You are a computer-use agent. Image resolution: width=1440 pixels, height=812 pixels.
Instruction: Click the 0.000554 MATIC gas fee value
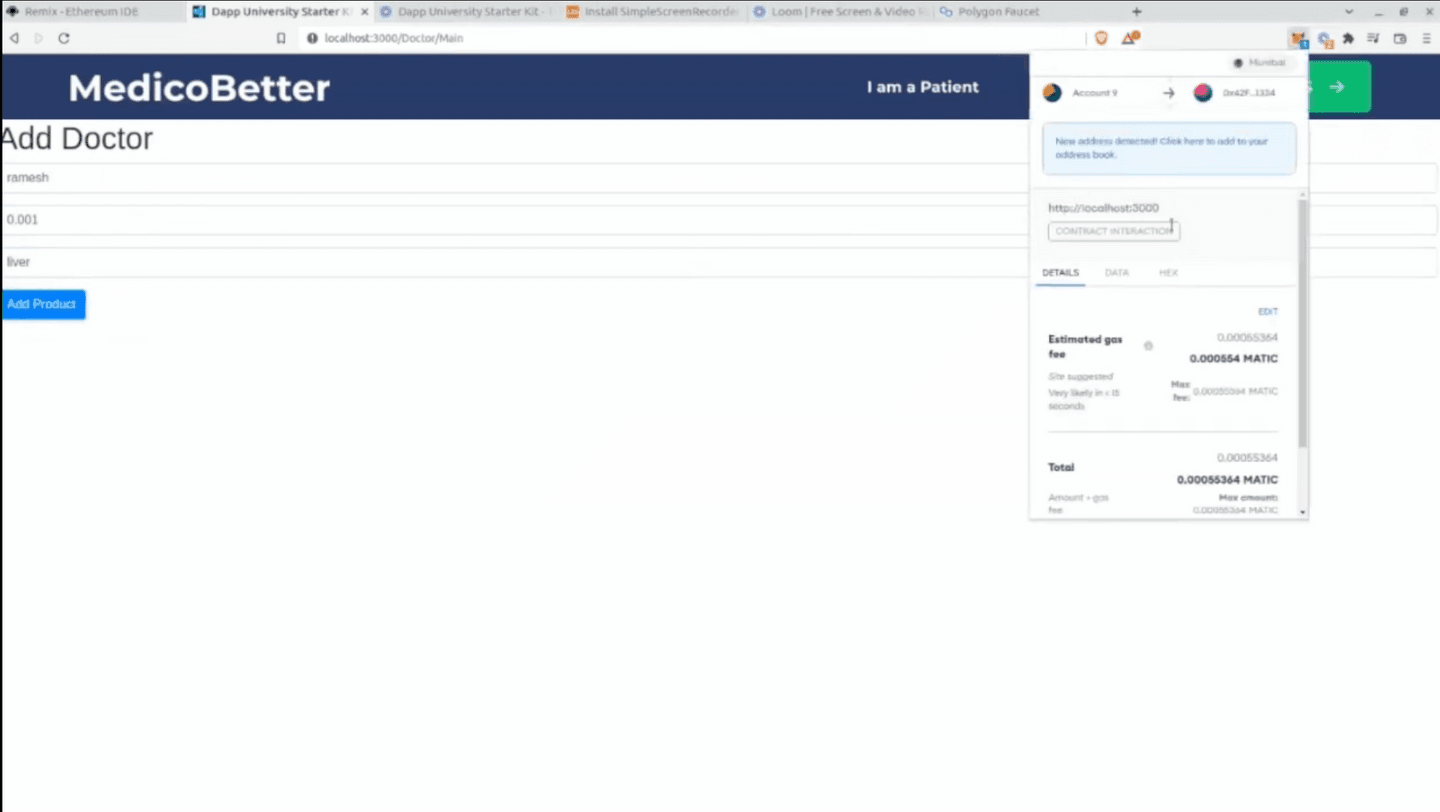pyautogui.click(x=1233, y=359)
